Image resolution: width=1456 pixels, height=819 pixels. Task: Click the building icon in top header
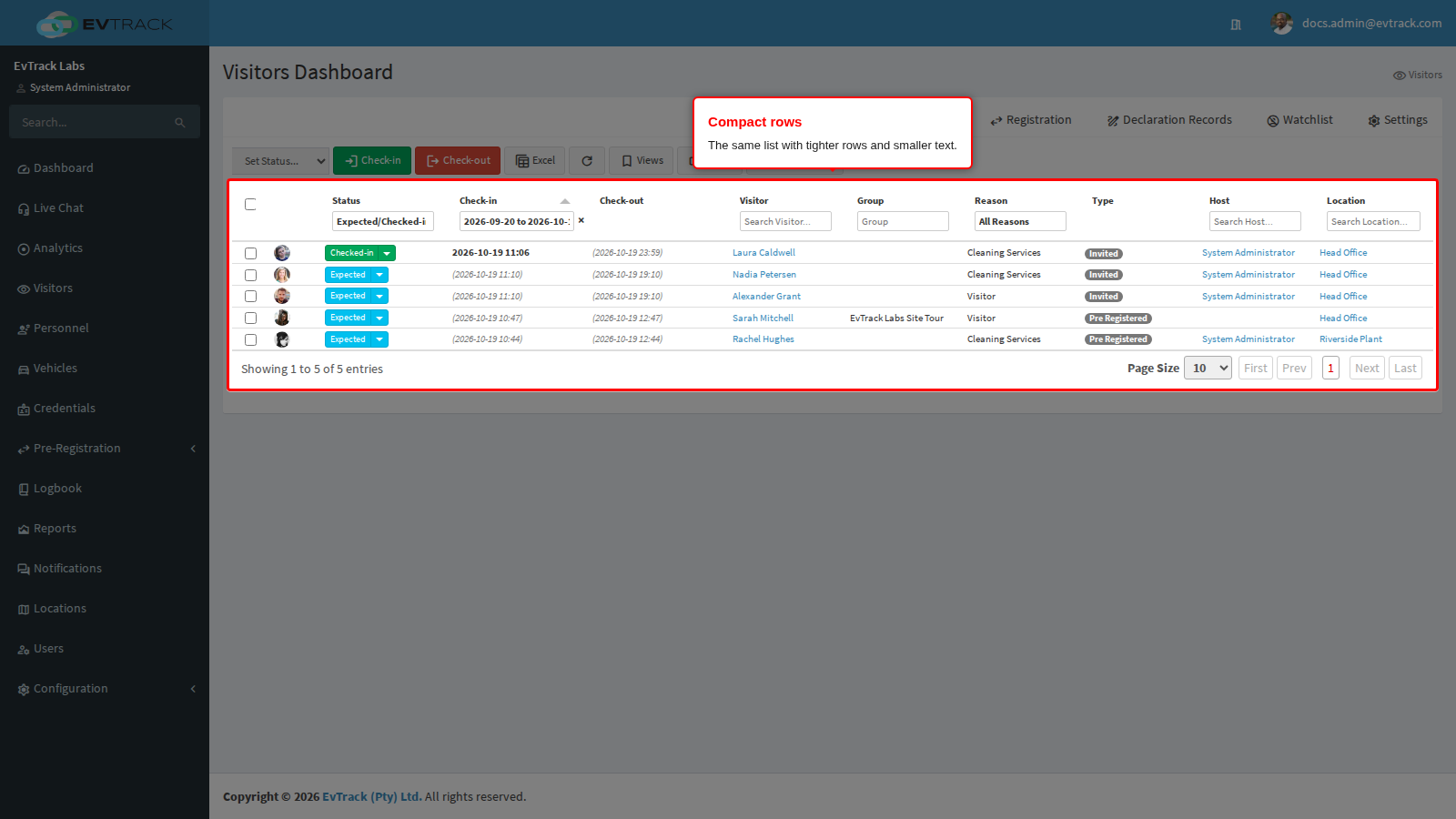pos(1236,25)
